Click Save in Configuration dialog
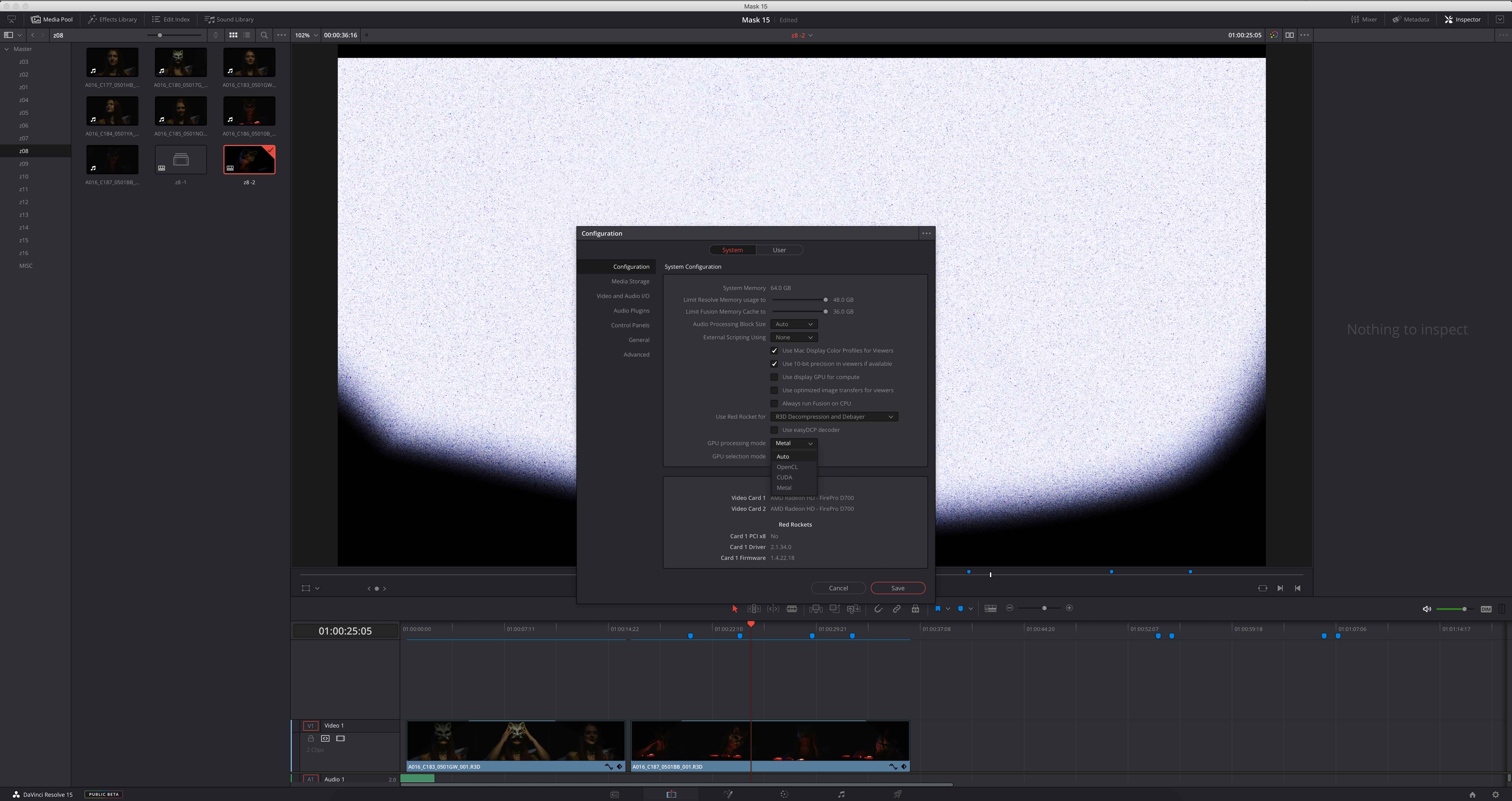Screen dimensions: 1512x801 pyautogui.click(x=898, y=588)
